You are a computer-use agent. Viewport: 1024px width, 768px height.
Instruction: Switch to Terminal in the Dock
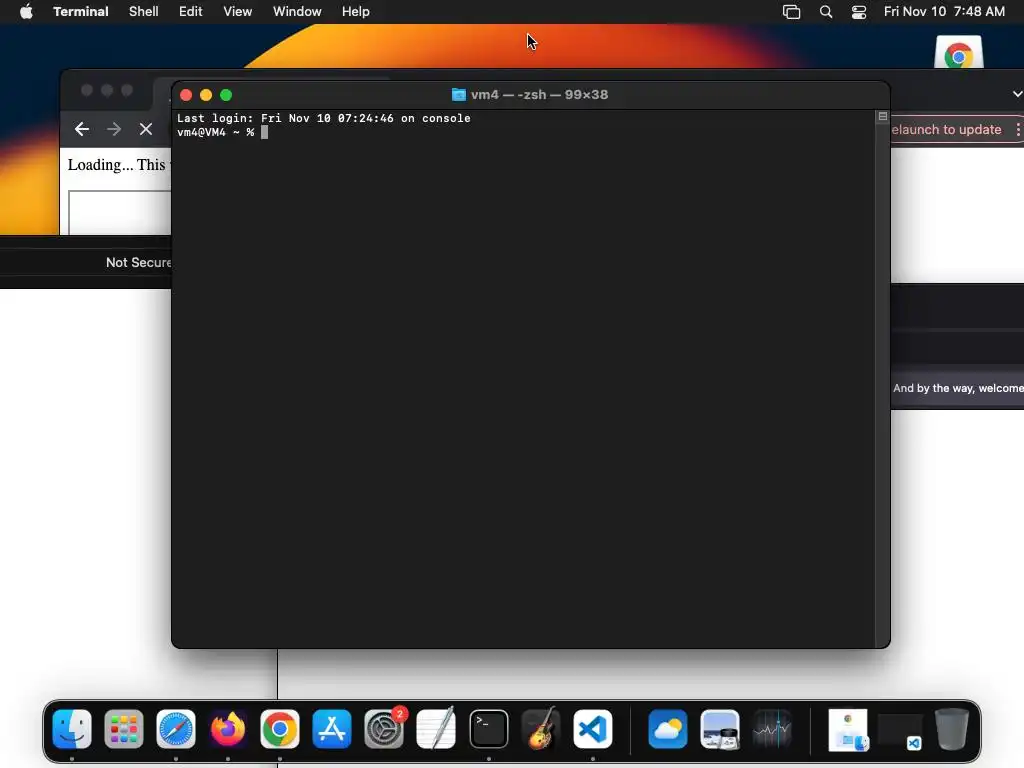point(488,729)
